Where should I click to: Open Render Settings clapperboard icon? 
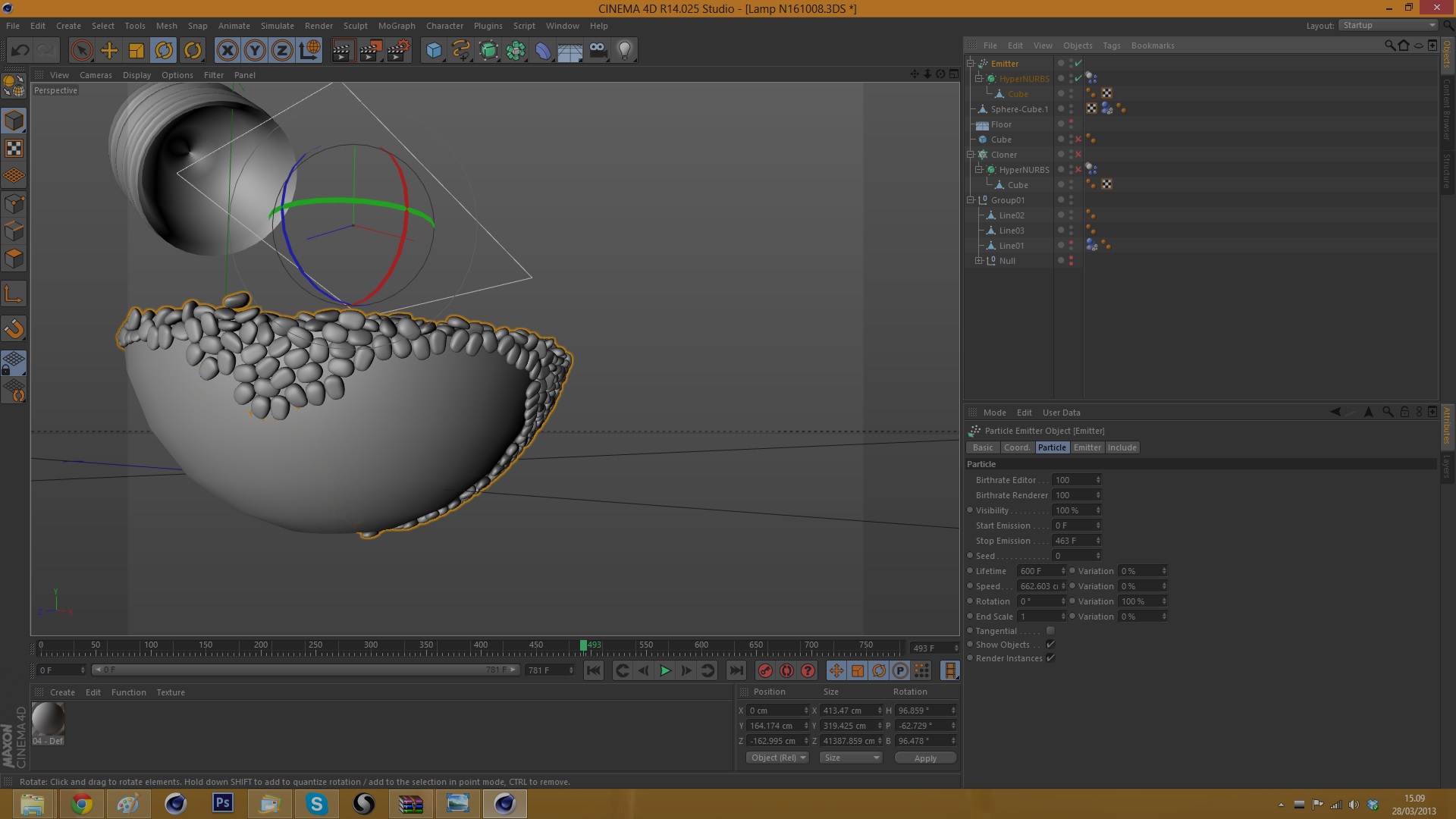[398, 51]
